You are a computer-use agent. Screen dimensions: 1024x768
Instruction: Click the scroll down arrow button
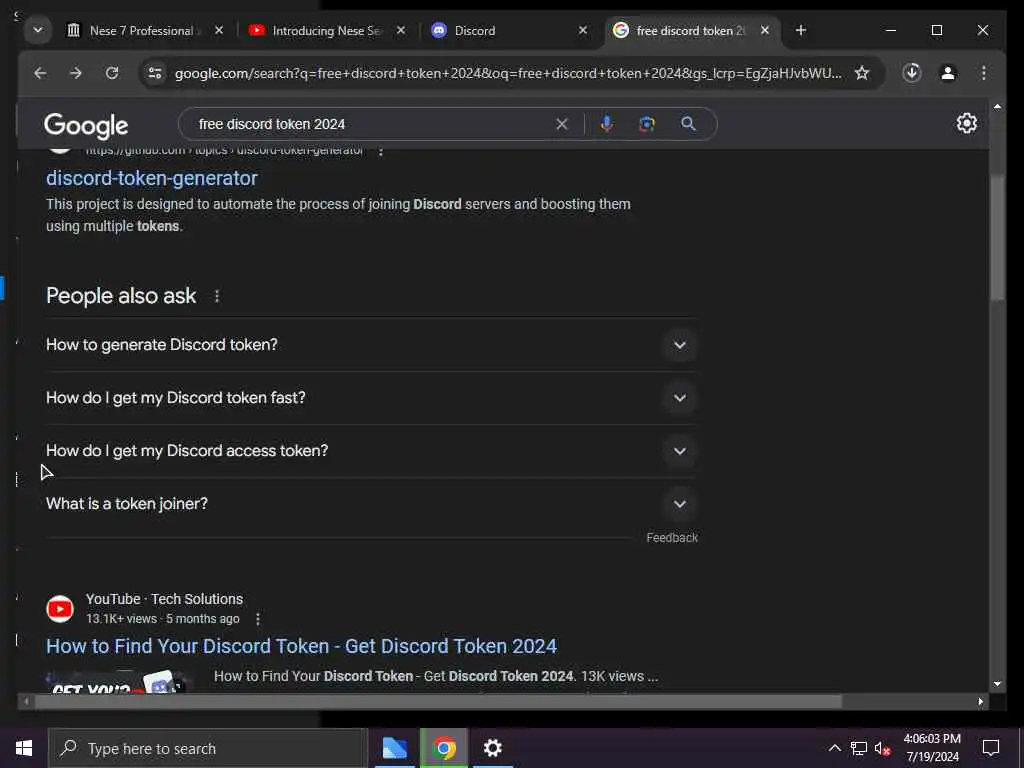tap(997, 684)
